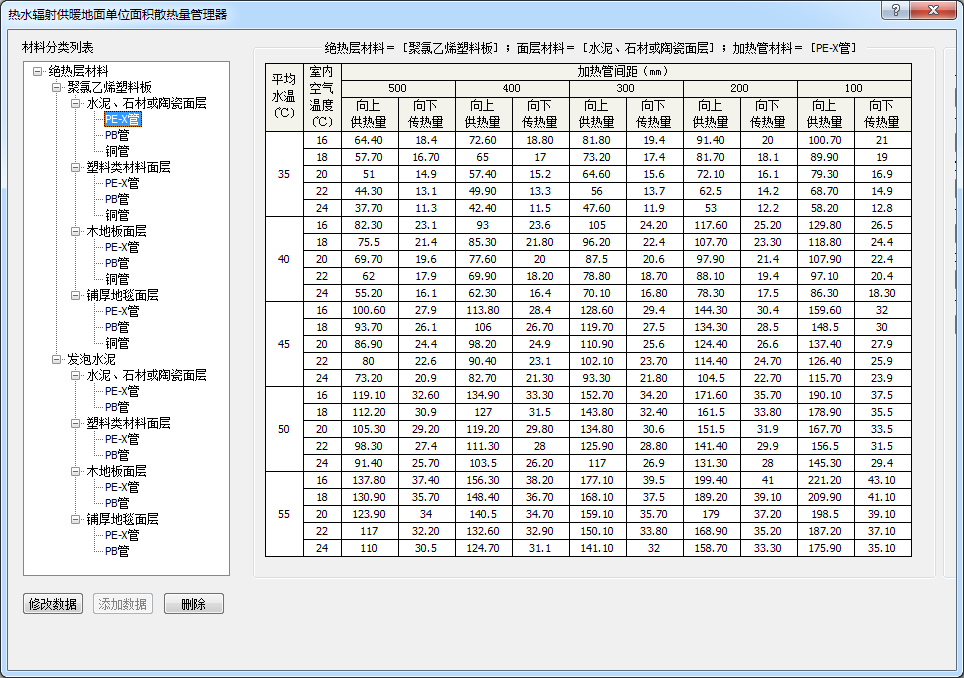The image size is (964, 678).
Task: Collapse the 绝热层材料 root tree node
Action: [x=38, y=71]
